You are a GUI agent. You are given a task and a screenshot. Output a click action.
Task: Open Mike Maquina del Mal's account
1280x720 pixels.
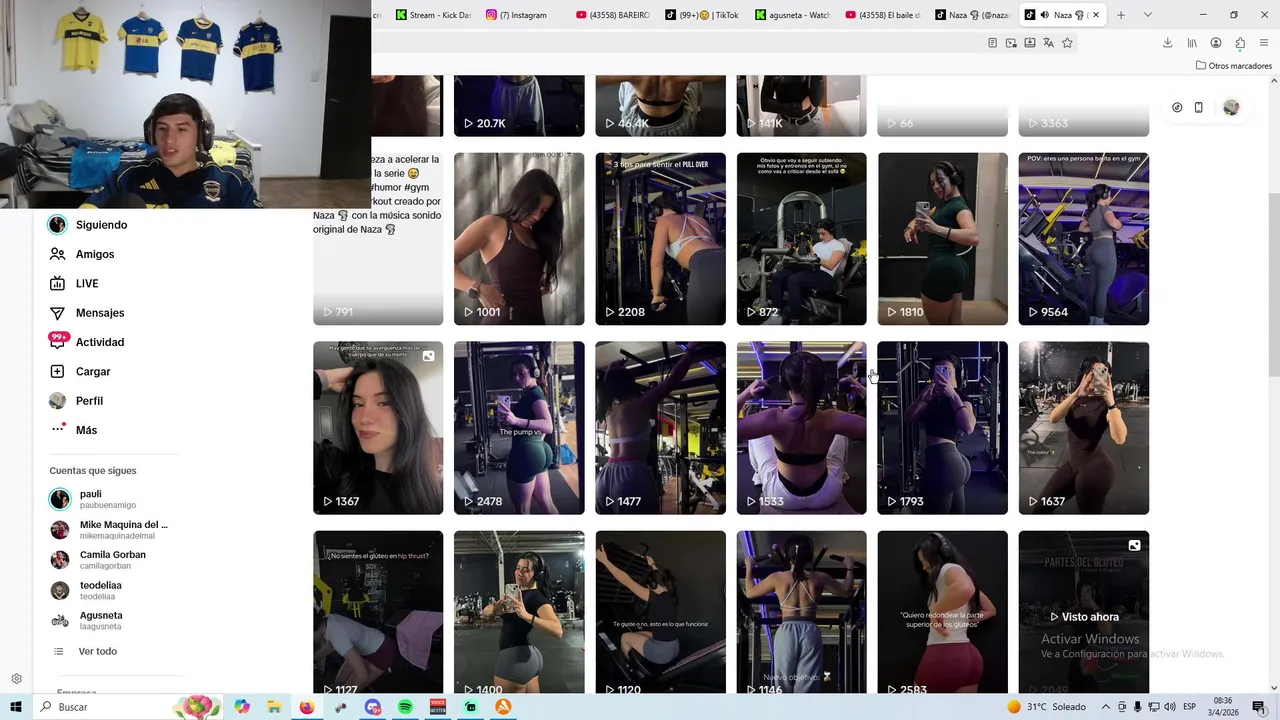(110, 530)
